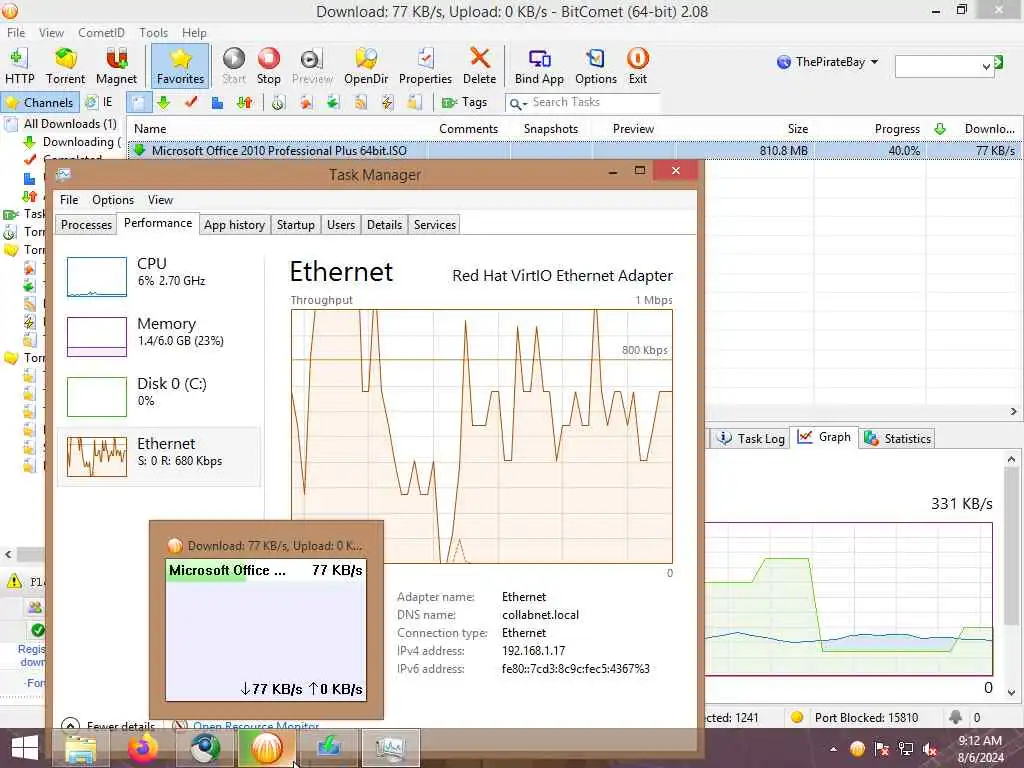Click the Comments column header
Image resolution: width=1024 pixels, height=768 pixels.
pyautogui.click(x=468, y=129)
